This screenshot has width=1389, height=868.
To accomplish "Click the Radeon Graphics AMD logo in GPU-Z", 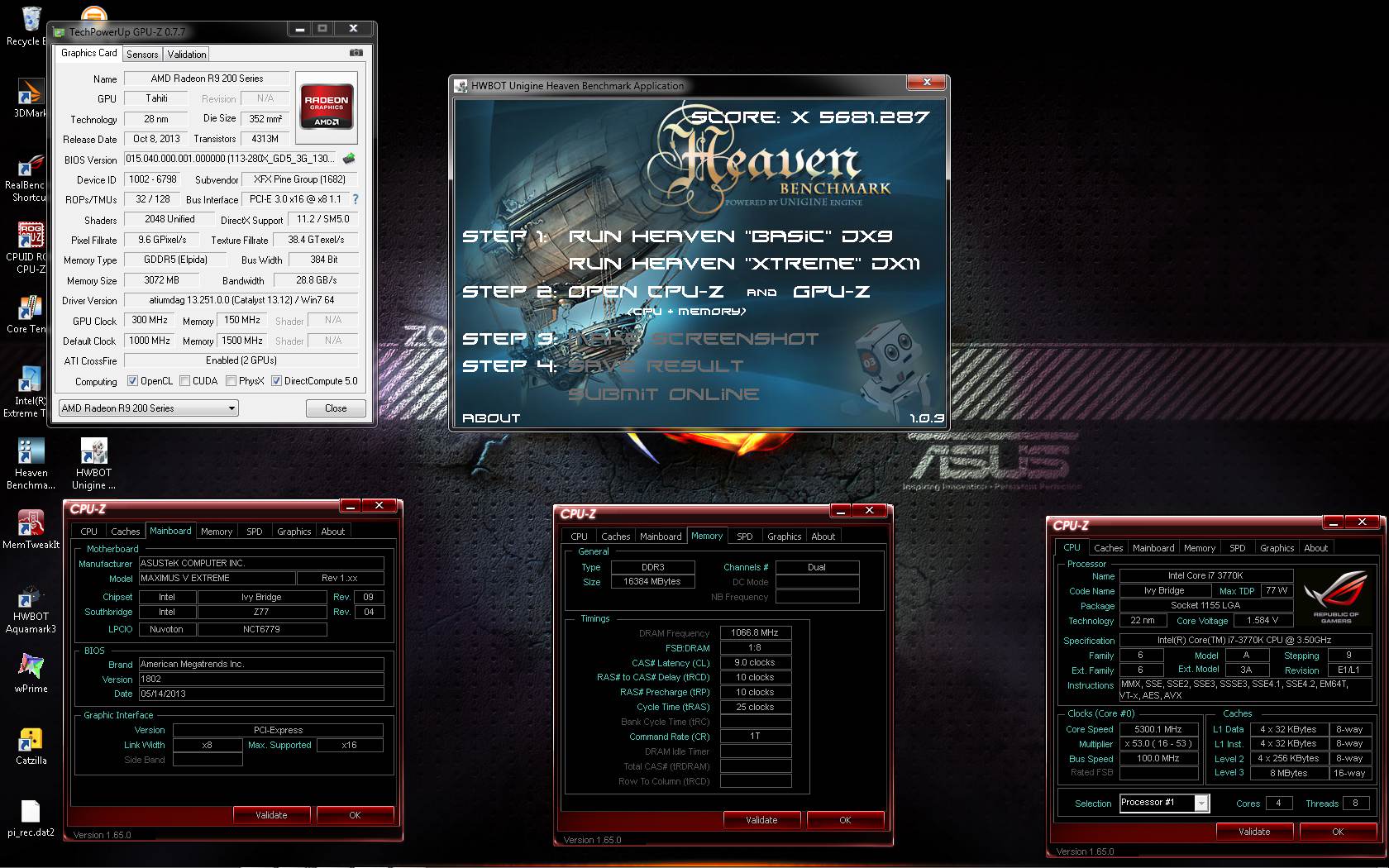I will click(327, 106).
